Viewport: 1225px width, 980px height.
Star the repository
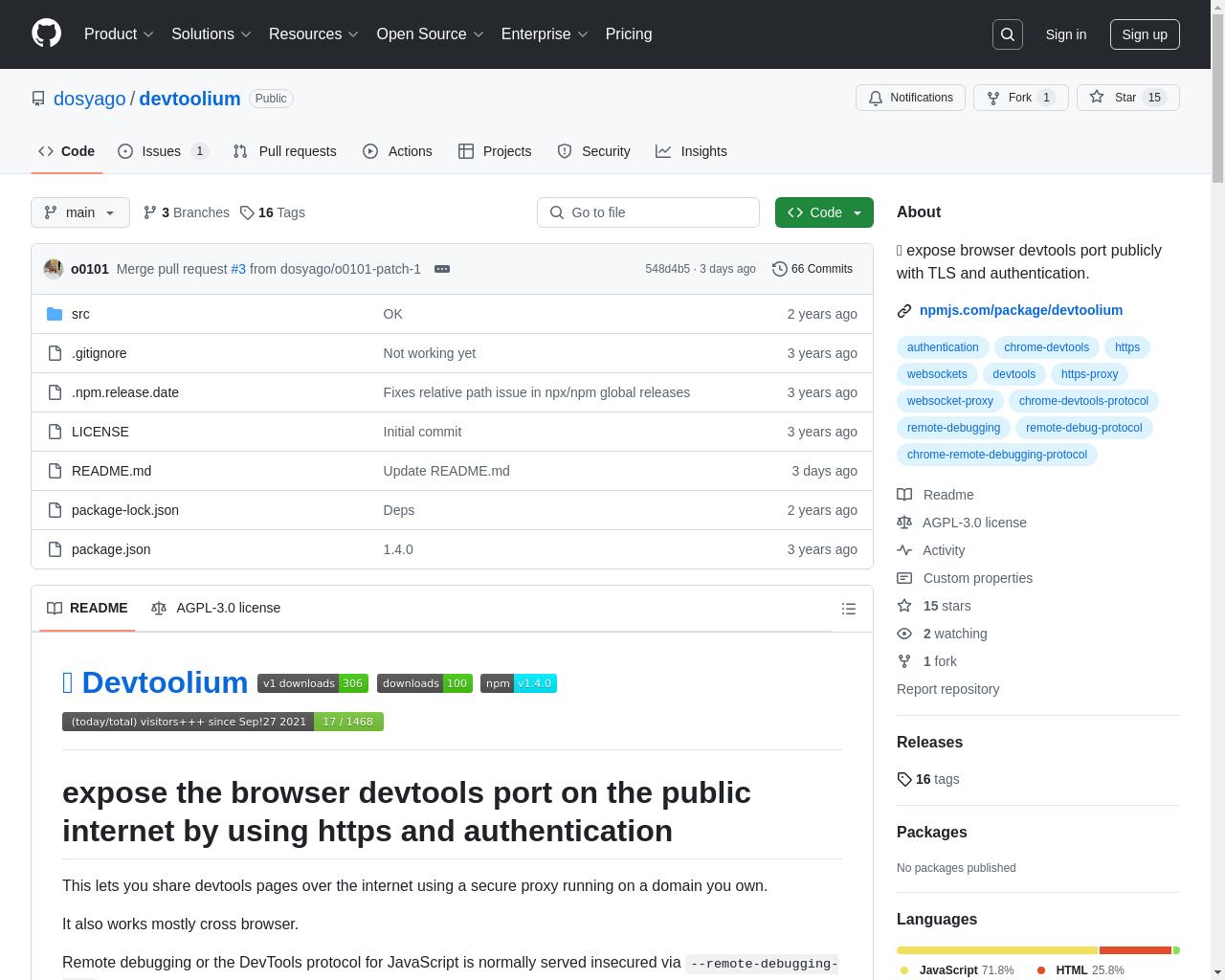coord(1127,98)
